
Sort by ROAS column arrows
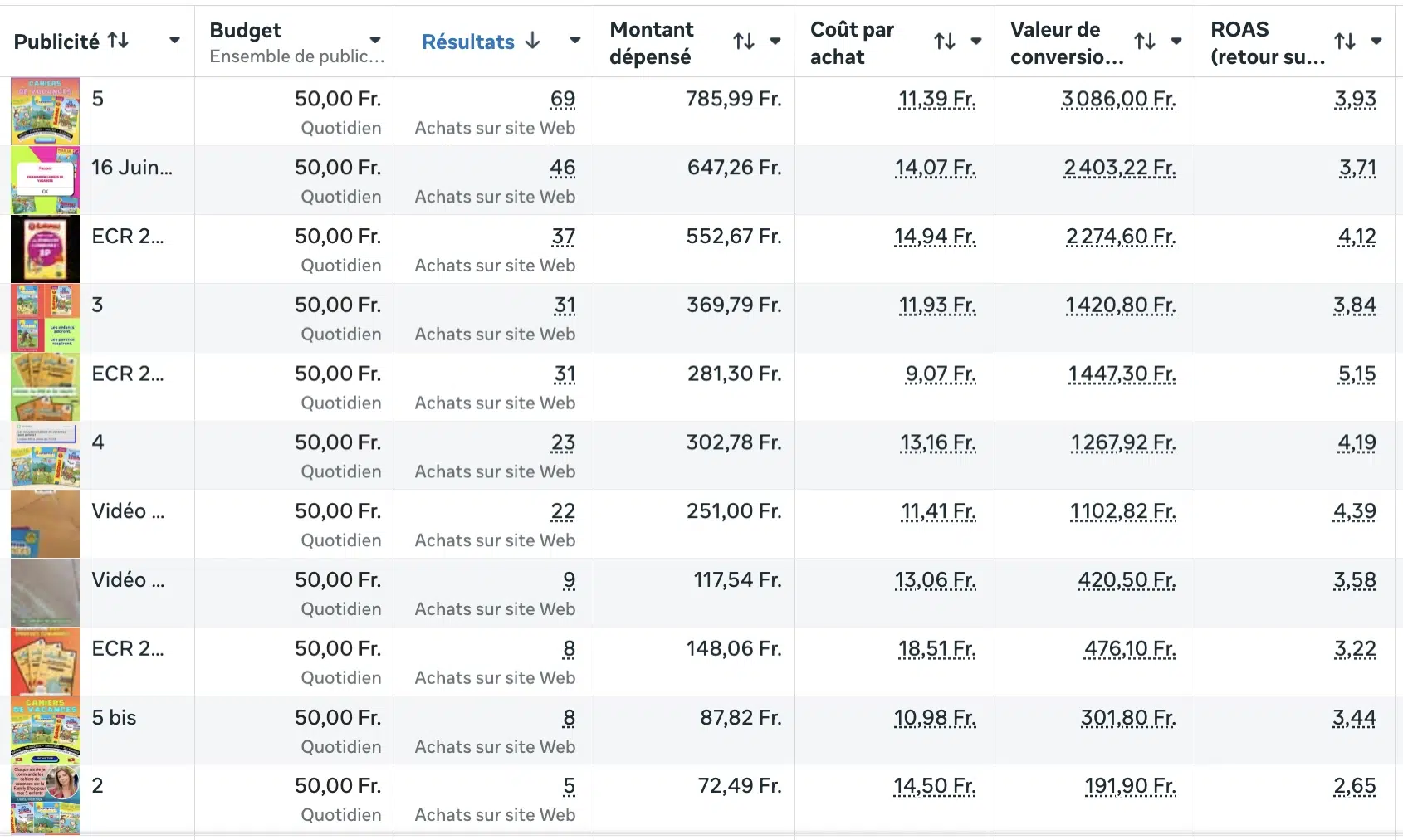[1345, 41]
